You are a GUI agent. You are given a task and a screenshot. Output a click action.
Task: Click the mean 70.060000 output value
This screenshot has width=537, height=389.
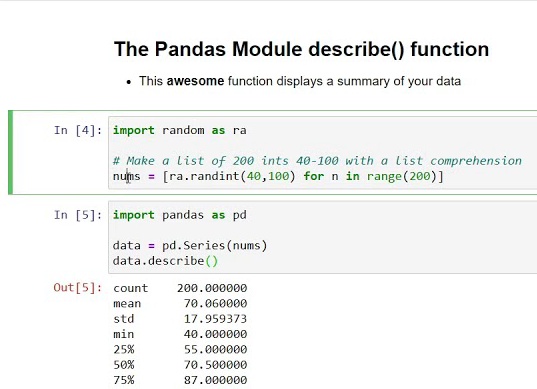(x=215, y=303)
